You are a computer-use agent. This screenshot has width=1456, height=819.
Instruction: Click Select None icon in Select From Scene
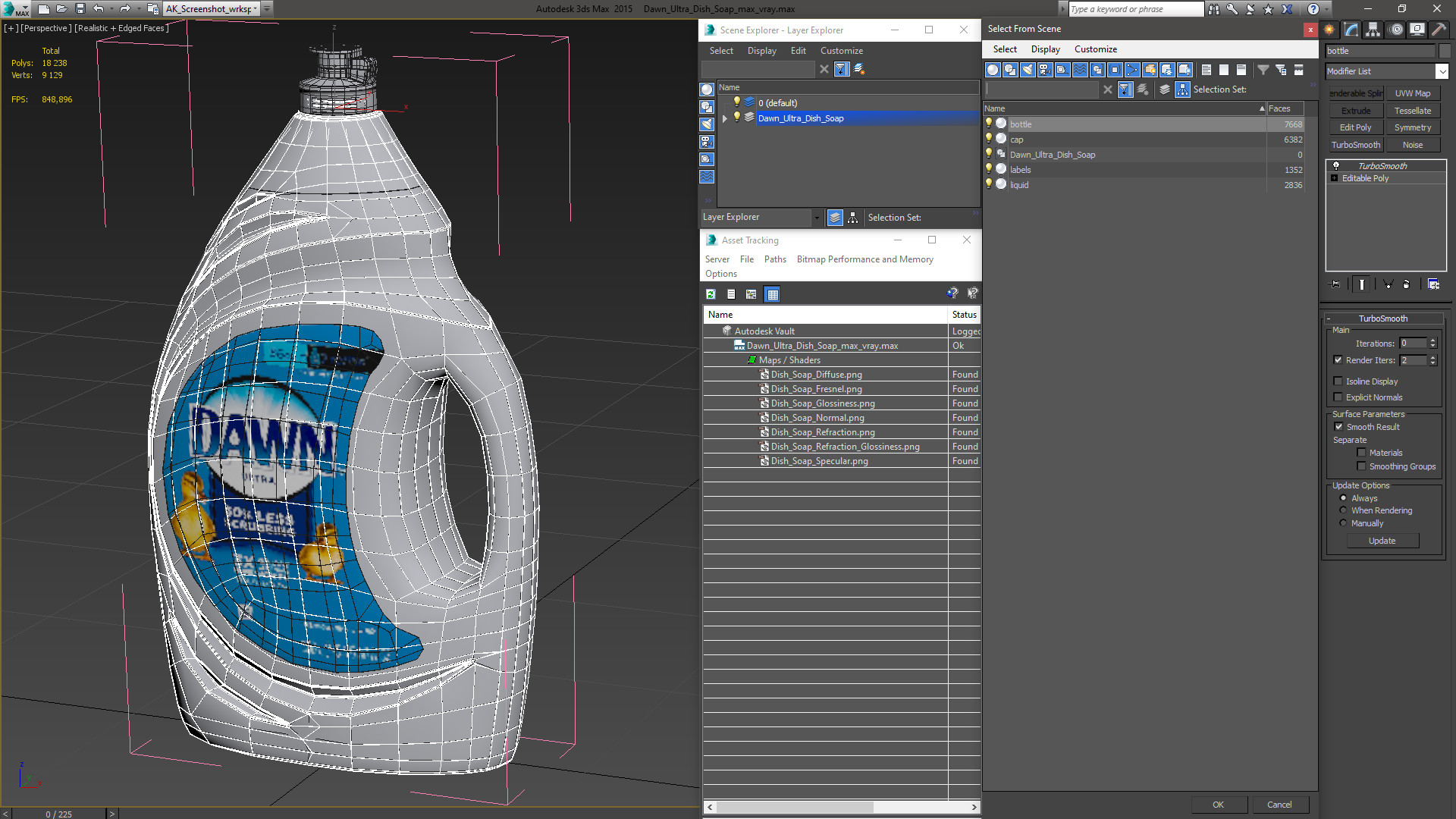tap(1224, 70)
